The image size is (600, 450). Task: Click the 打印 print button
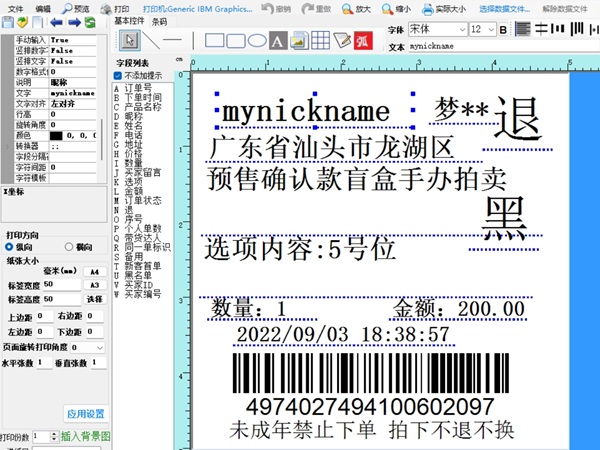pyautogui.click(x=115, y=8)
